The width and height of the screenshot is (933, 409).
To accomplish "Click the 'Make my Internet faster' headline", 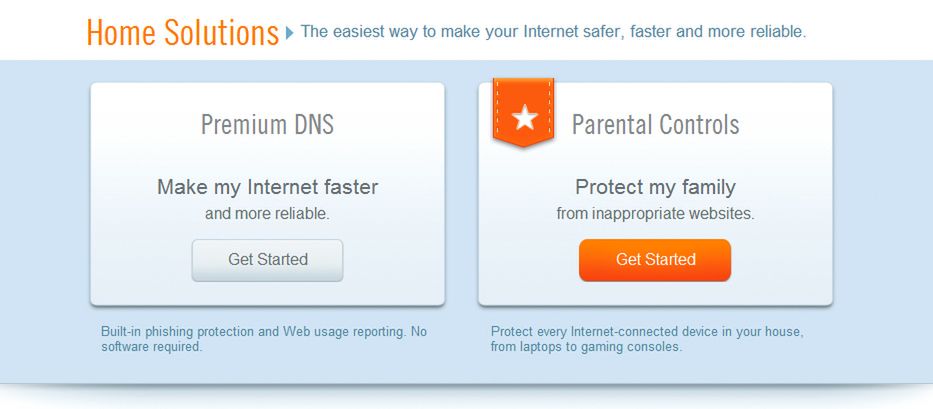I will pos(267,187).
